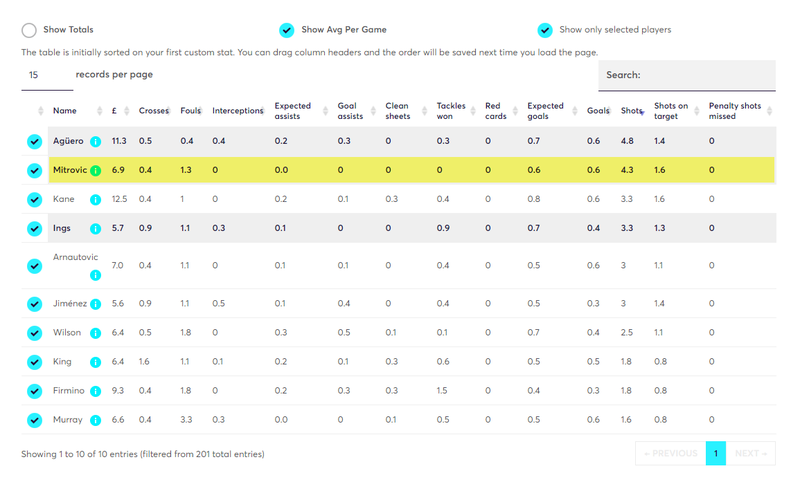800x491 pixels.
Task: Sort table by Shots column
Action: [633, 111]
